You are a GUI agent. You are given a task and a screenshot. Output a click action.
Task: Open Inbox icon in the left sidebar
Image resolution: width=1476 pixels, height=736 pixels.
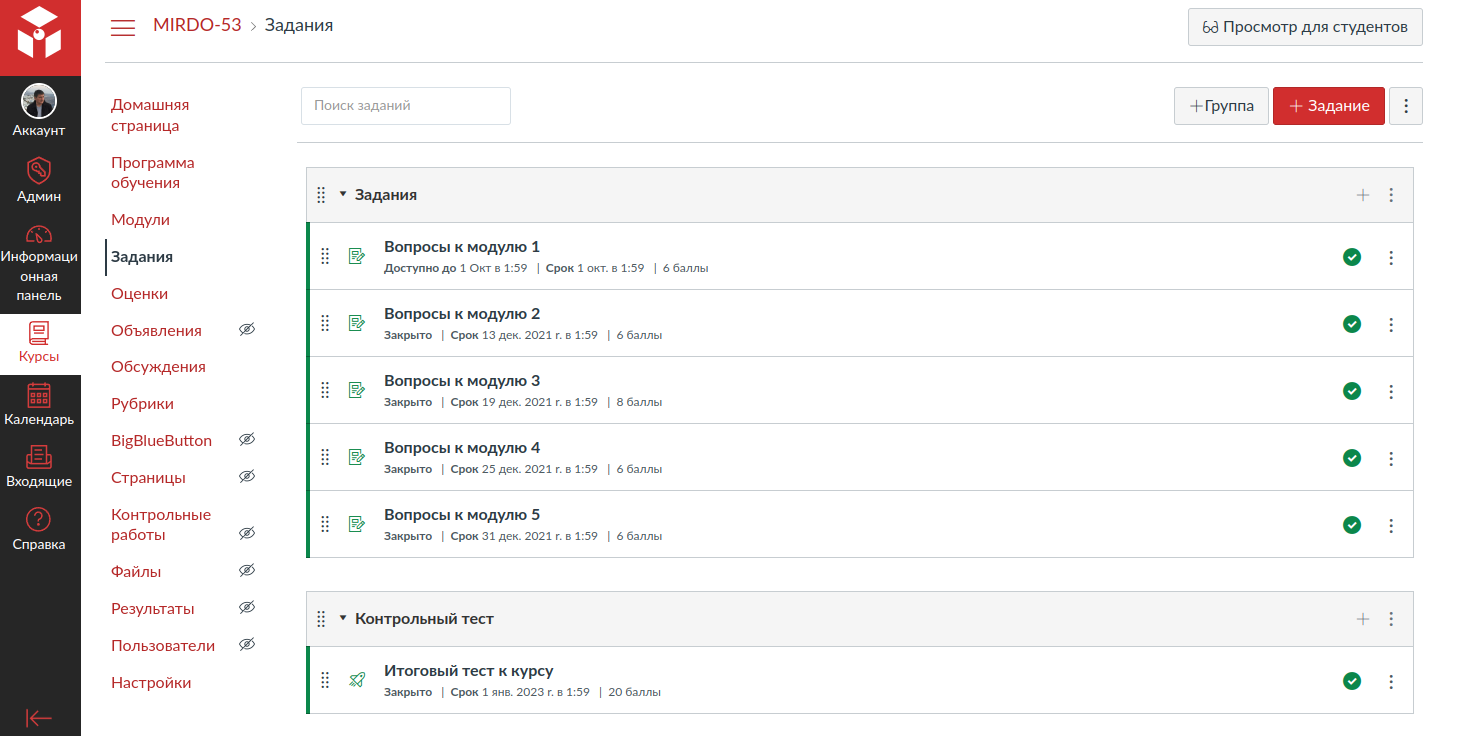click(x=39, y=457)
